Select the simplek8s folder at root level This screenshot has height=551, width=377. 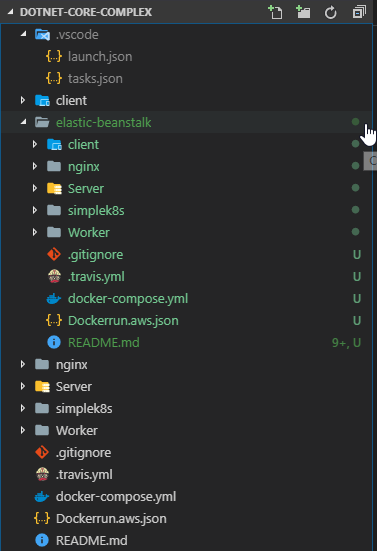pyautogui.click(x=84, y=408)
